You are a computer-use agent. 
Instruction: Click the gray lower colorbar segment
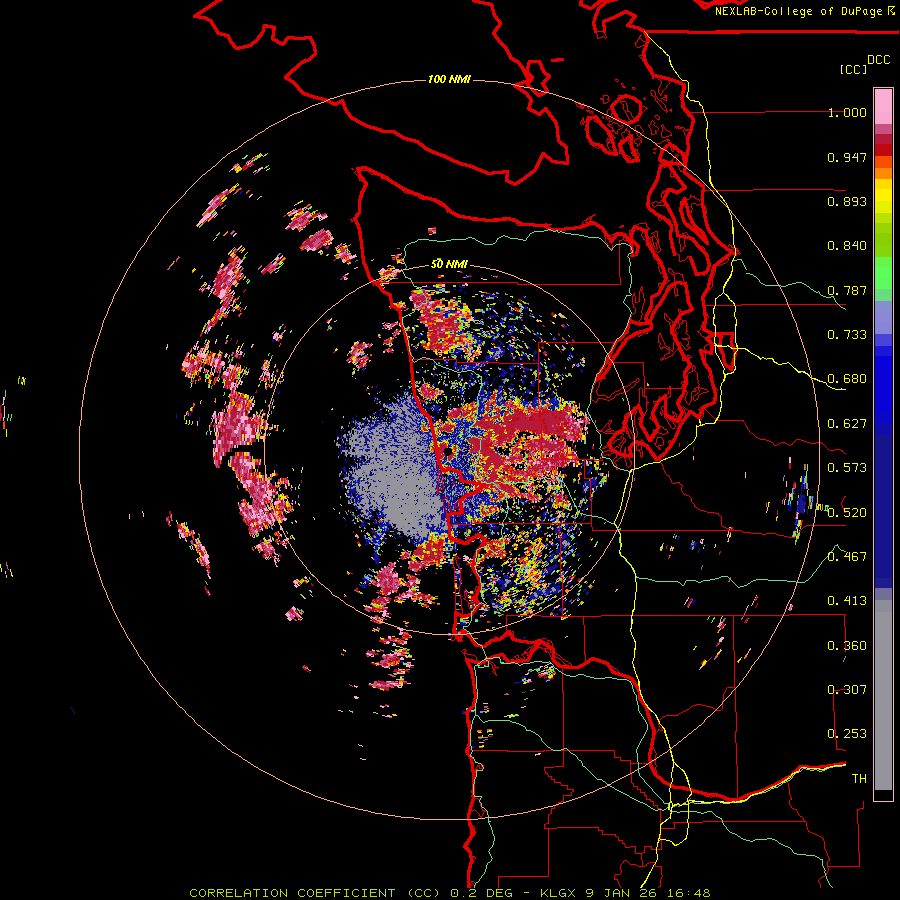coord(883,695)
